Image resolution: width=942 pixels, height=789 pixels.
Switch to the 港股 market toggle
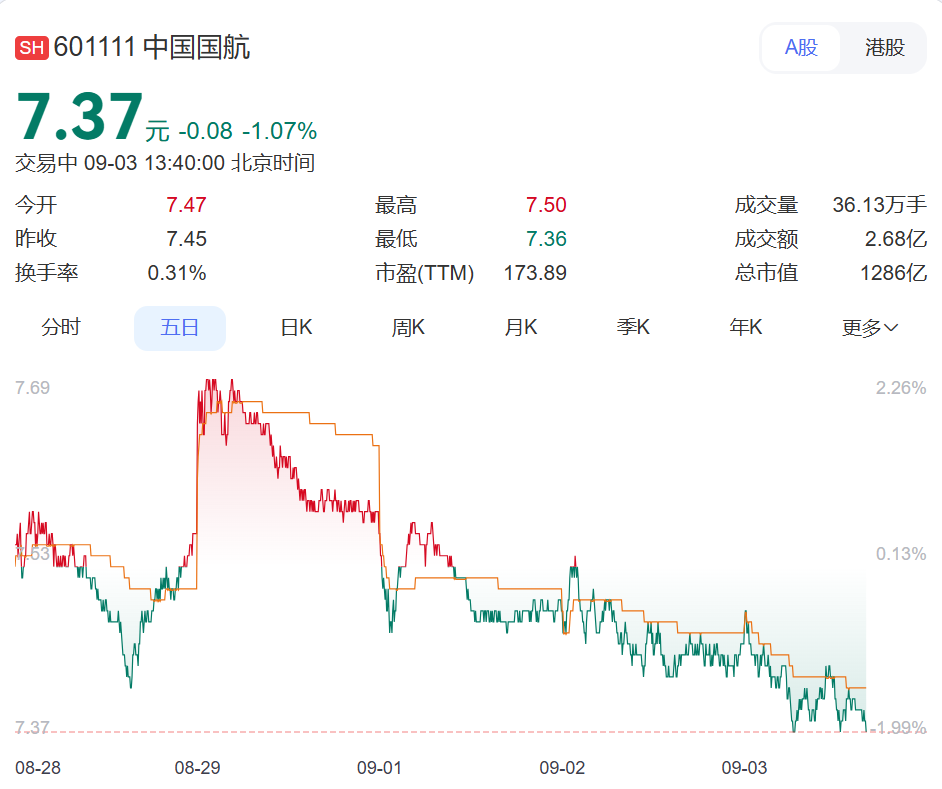tap(884, 48)
